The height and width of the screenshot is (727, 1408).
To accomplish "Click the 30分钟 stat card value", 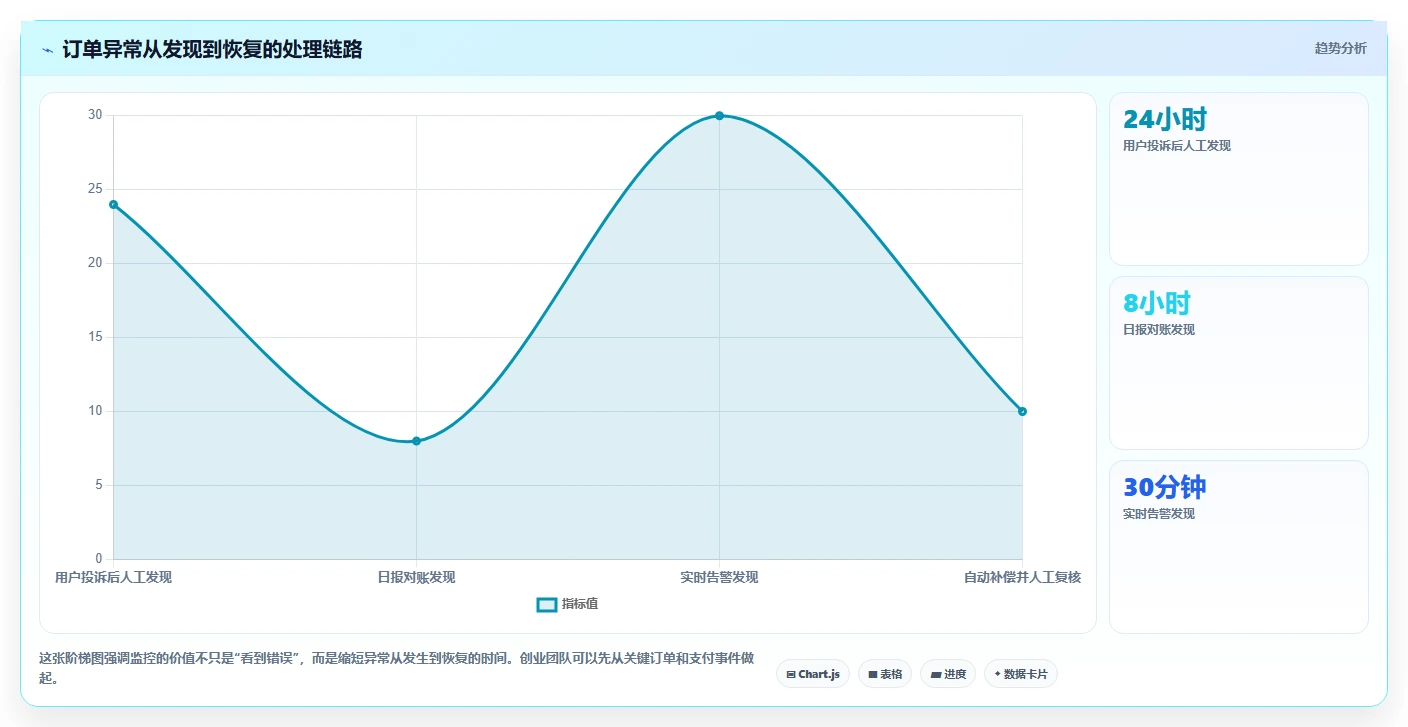I will click(x=1165, y=487).
